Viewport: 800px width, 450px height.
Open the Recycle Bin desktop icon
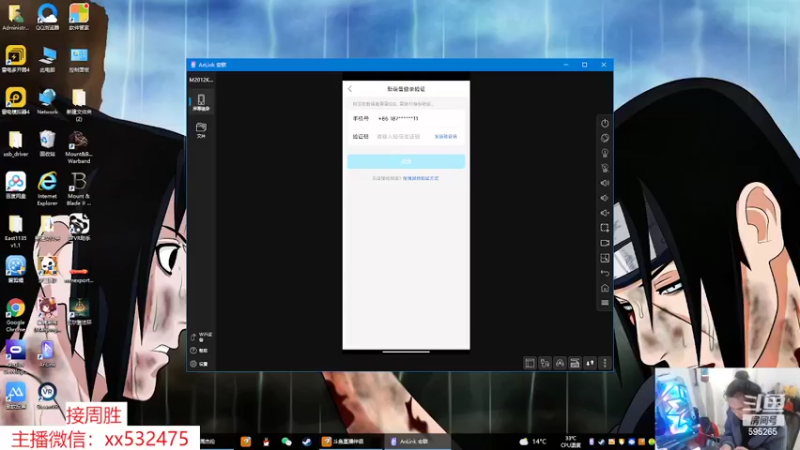[x=47, y=143]
